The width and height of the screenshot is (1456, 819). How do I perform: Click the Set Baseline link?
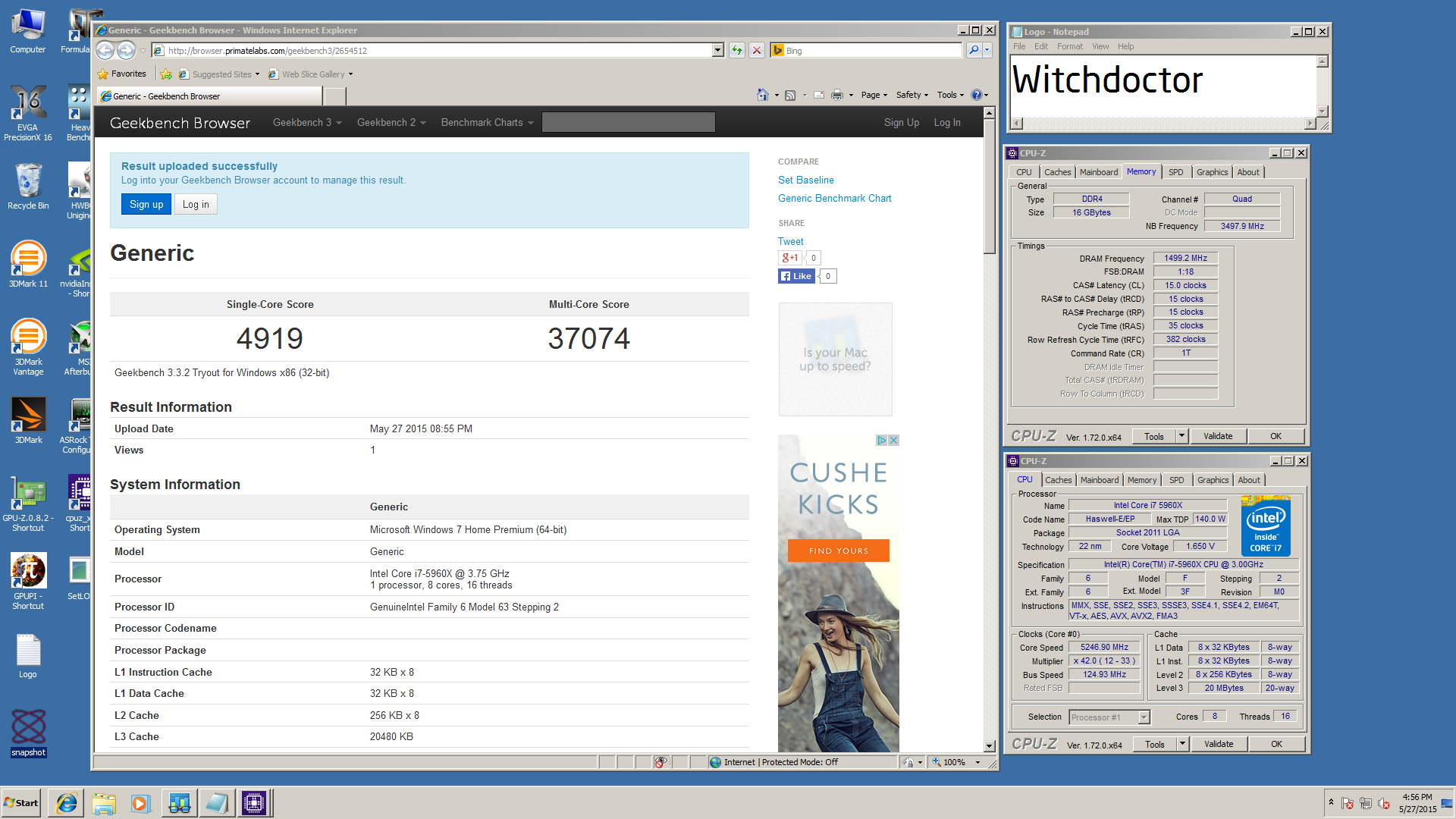tap(805, 180)
